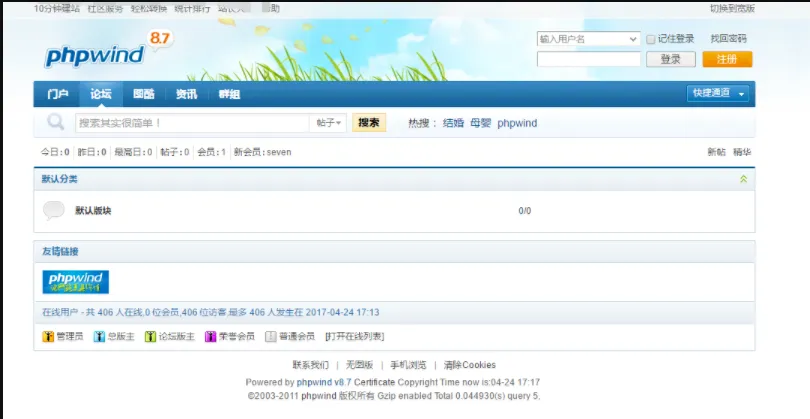The image size is (810, 419).
Task: Click the orange 注册 button
Action: tap(727, 59)
